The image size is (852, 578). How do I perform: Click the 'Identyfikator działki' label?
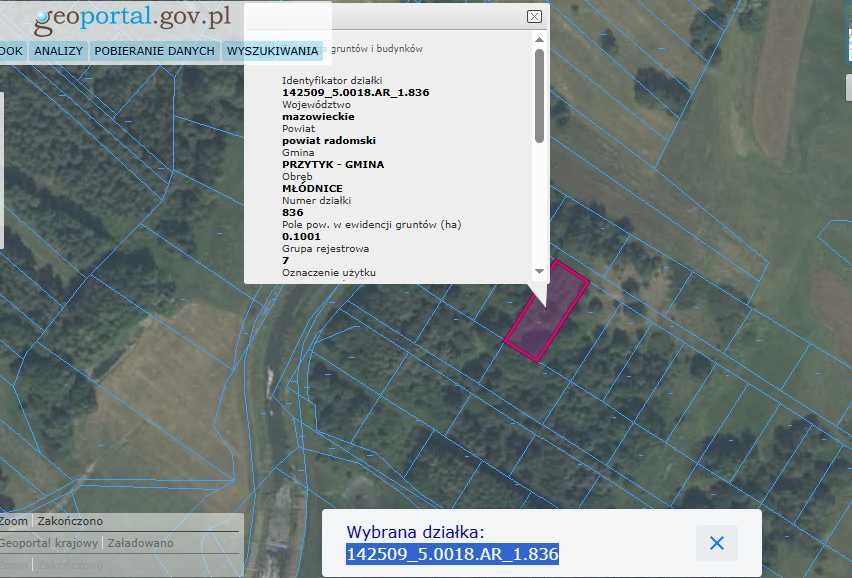[x=332, y=80]
